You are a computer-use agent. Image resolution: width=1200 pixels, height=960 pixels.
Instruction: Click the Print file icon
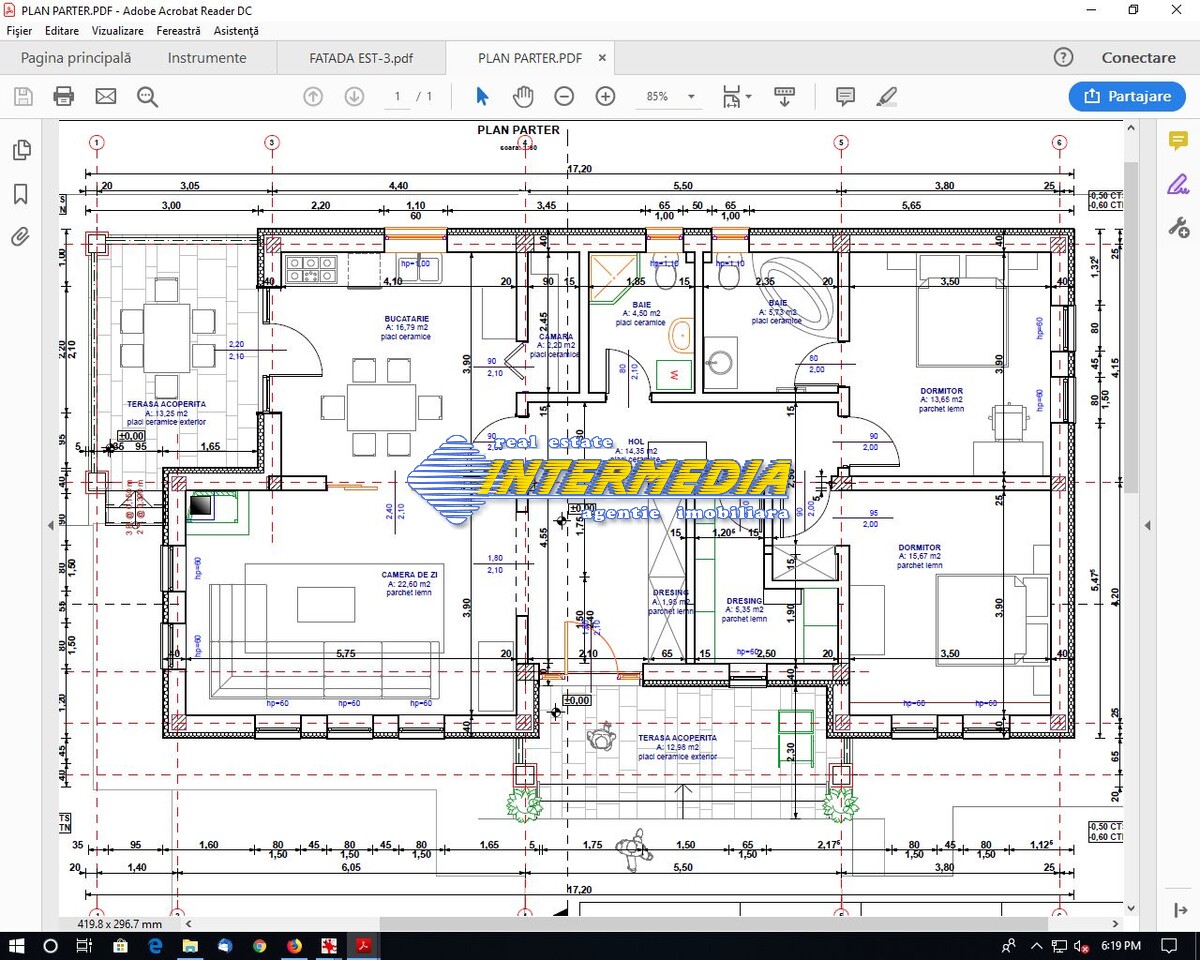point(63,96)
